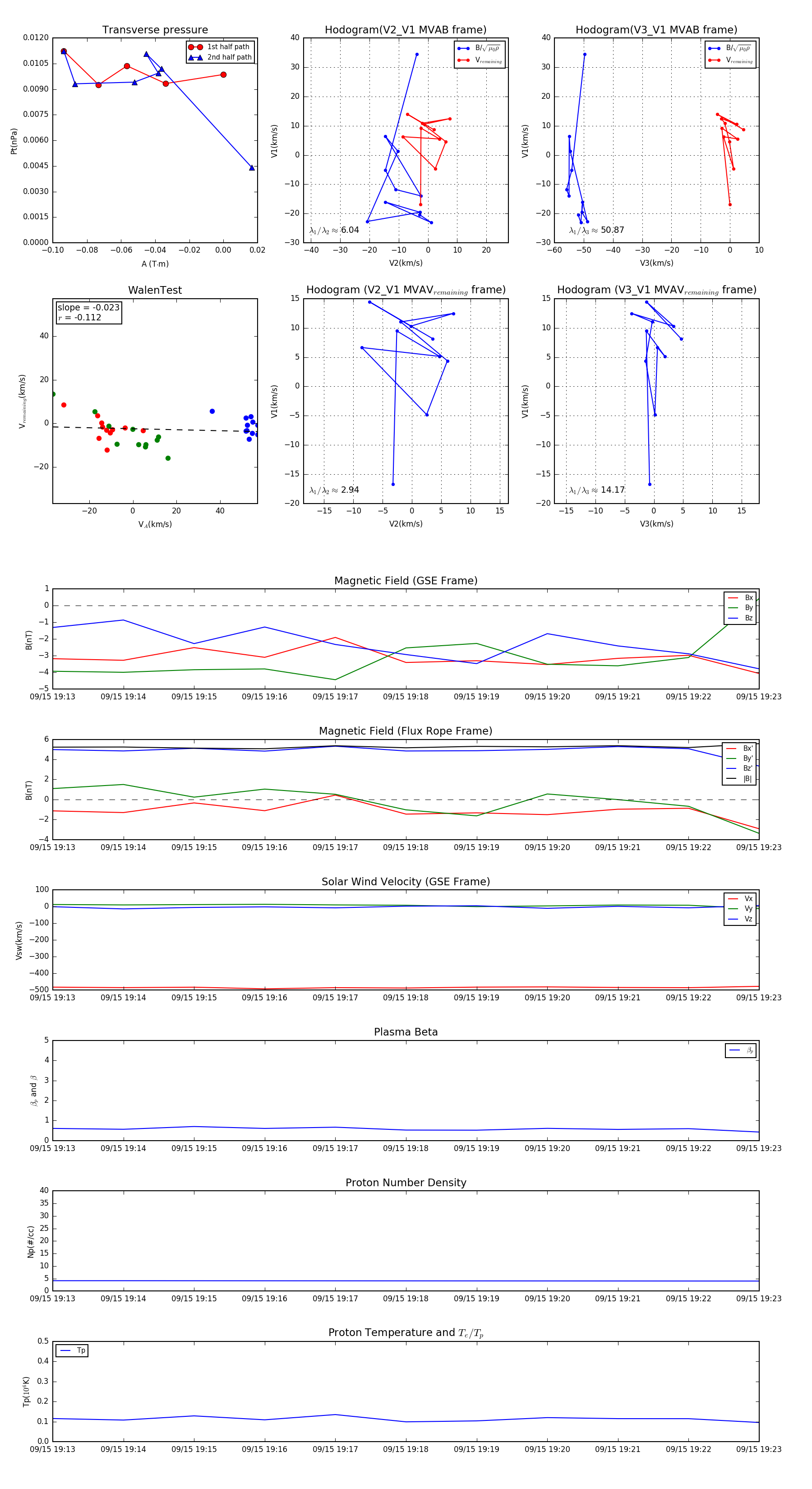This screenshot has height=1489, width=812.
Task: Click the eigenvalue ratio text ending 50.87
Action: [x=596, y=230]
